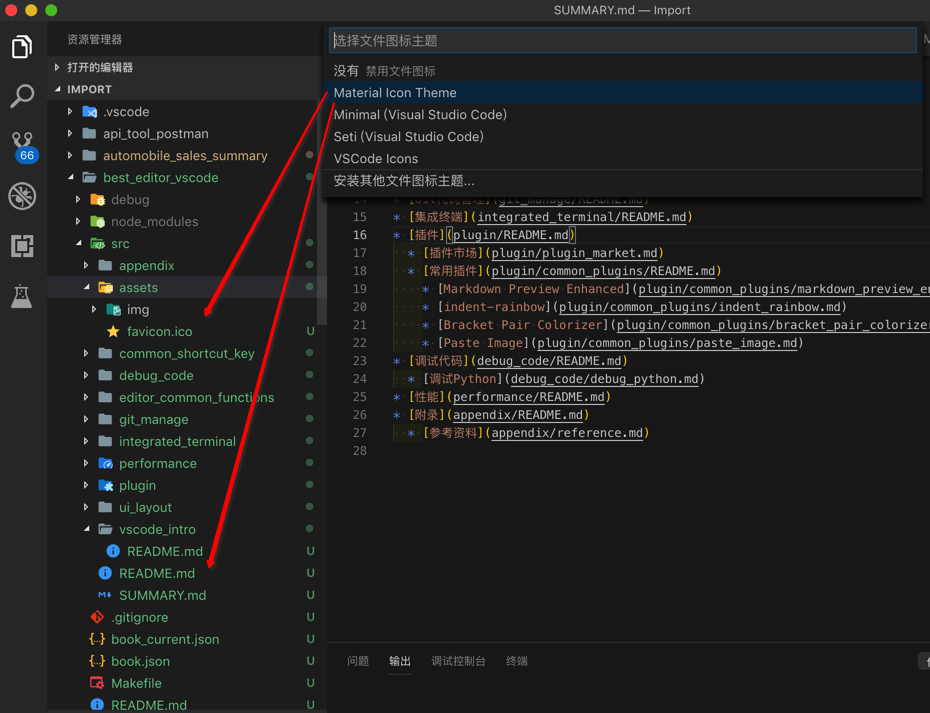Select VSCode Icons theme
The image size is (930, 713).
[623, 158]
